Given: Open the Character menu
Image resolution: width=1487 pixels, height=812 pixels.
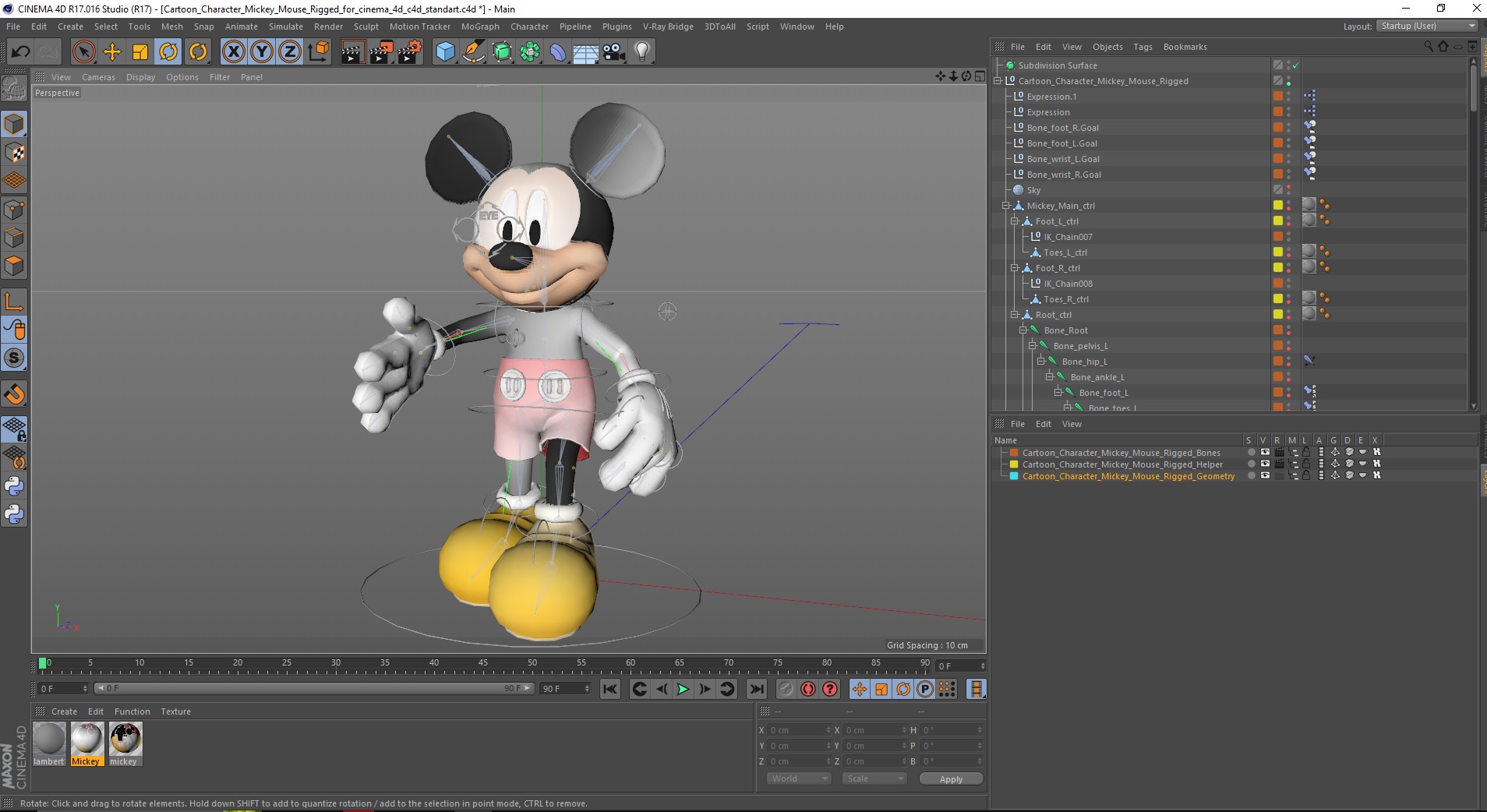Looking at the screenshot, I should [529, 26].
